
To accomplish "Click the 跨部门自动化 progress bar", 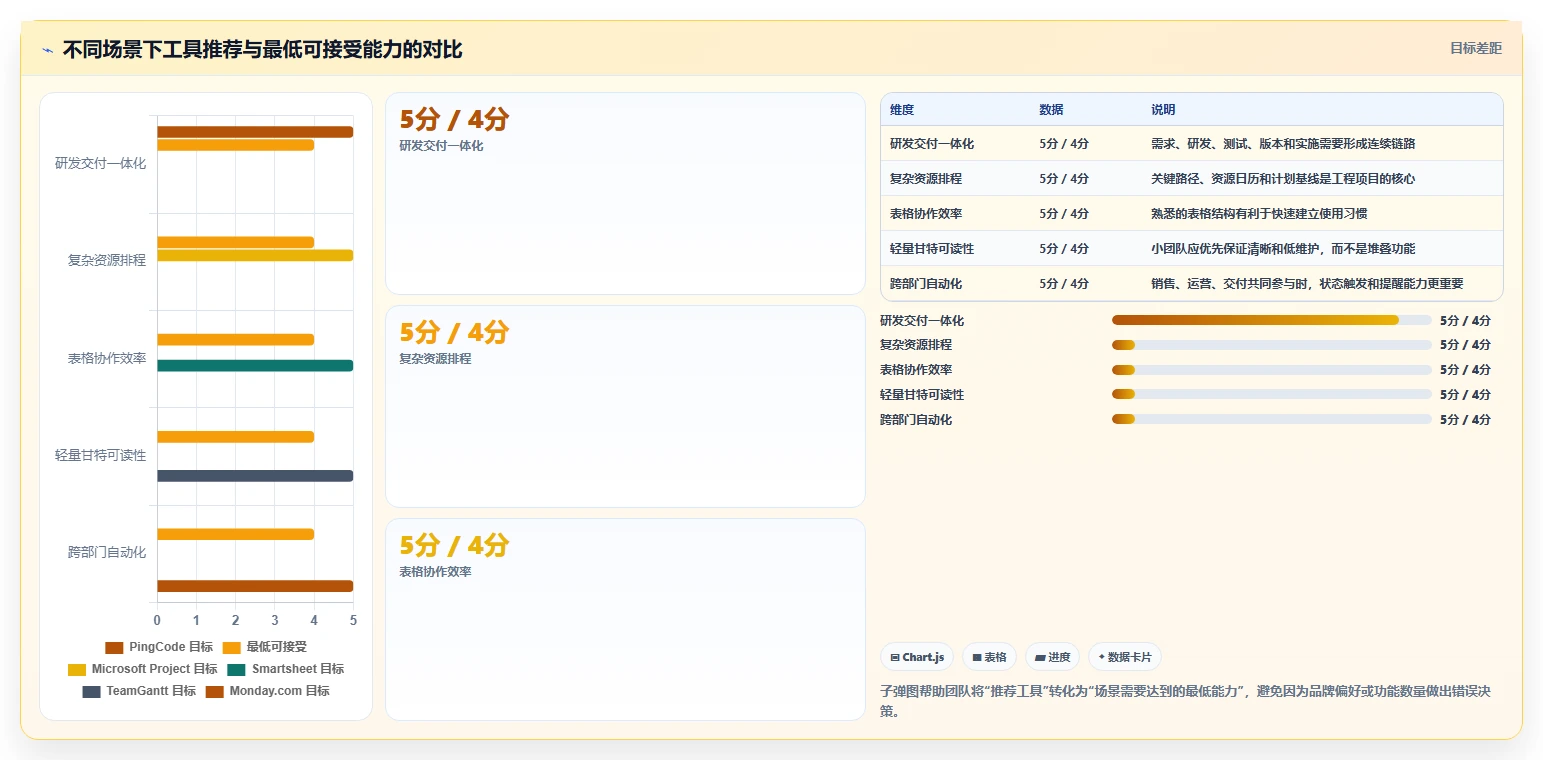I will pyautogui.click(x=1272, y=420).
